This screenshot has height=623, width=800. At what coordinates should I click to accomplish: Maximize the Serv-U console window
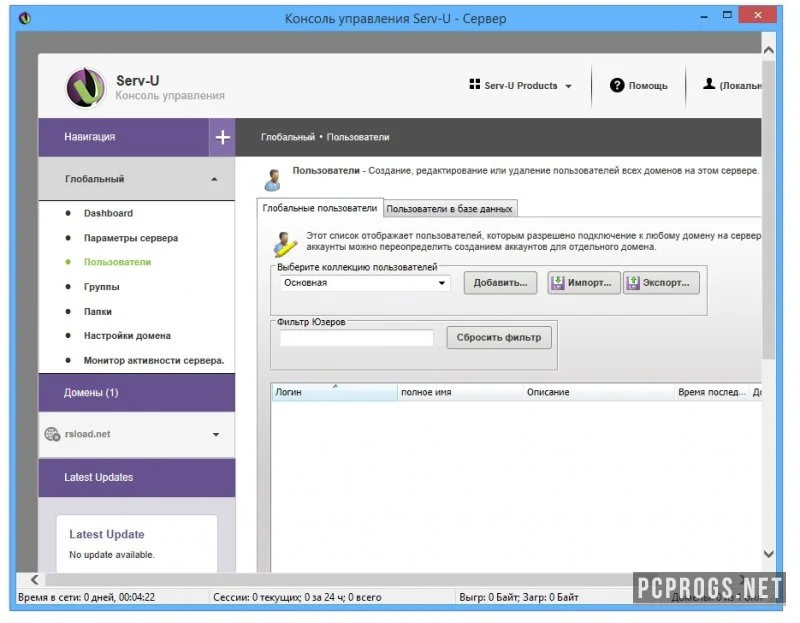click(728, 15)
